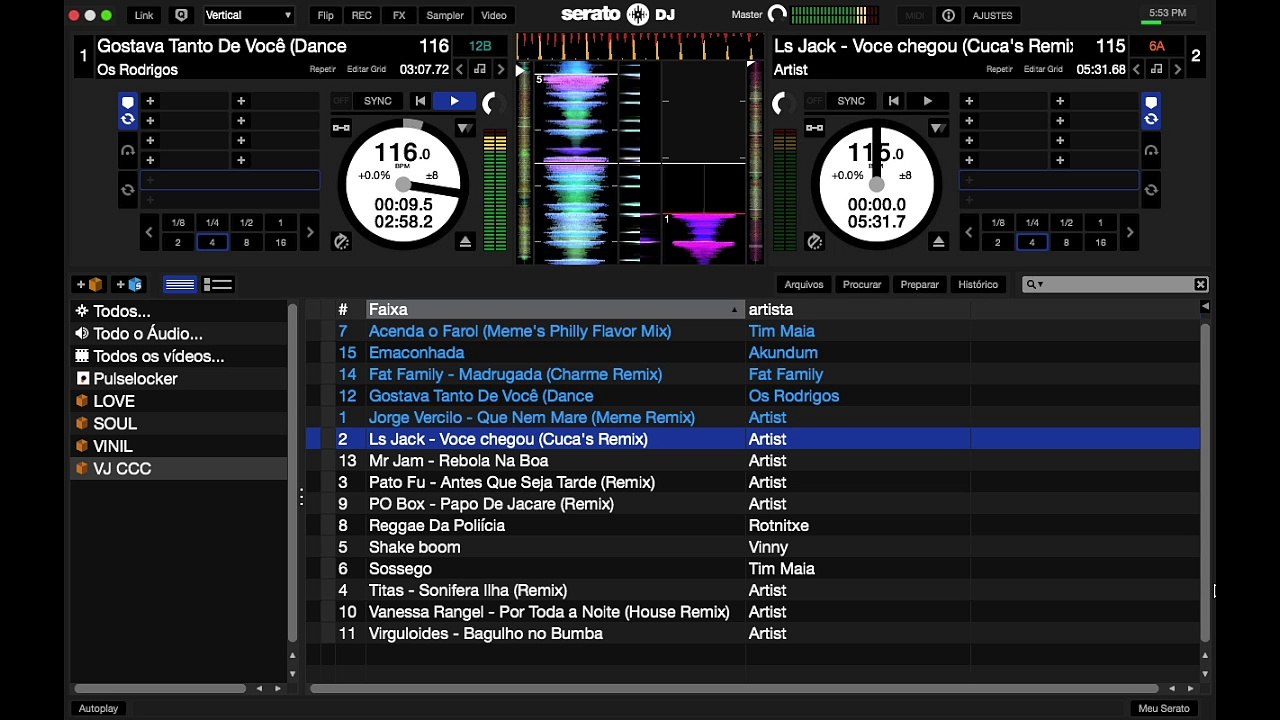The image size is (1280, 720).
Task: Show longer loop sizes on deck 1
Action: tap(310, 232)
